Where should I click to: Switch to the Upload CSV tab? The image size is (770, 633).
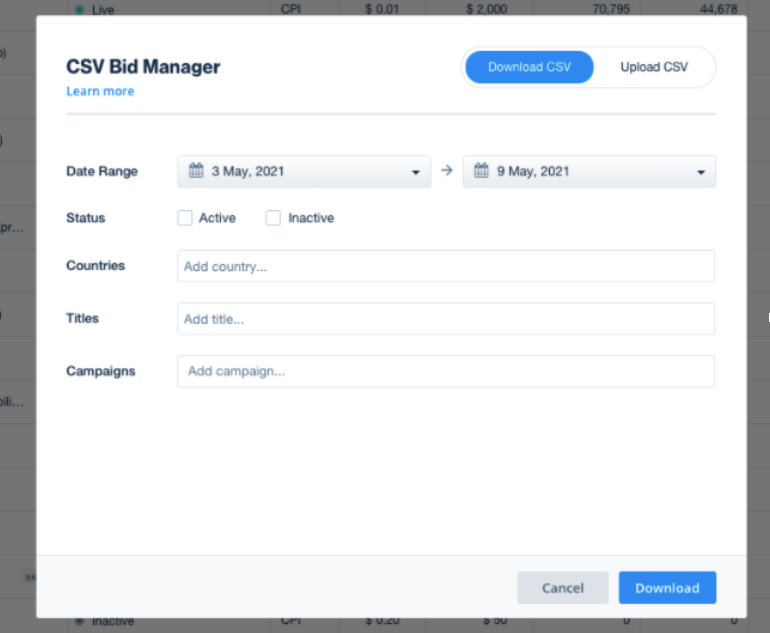point(654,67)
